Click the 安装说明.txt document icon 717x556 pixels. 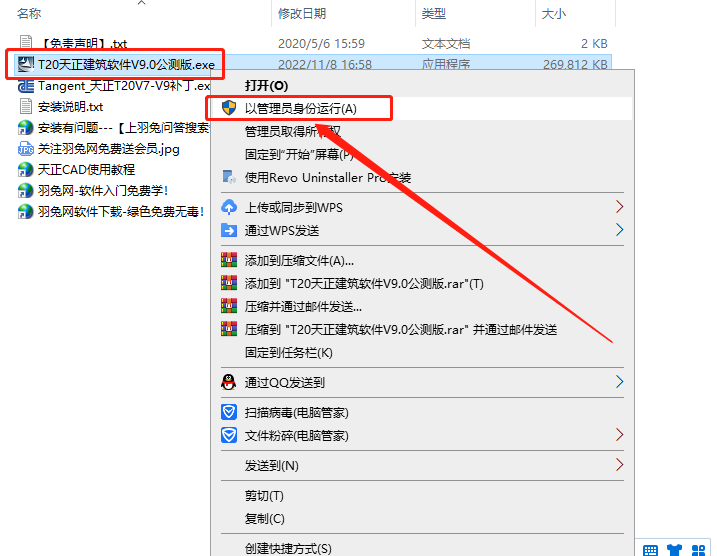tap(26, 106)
